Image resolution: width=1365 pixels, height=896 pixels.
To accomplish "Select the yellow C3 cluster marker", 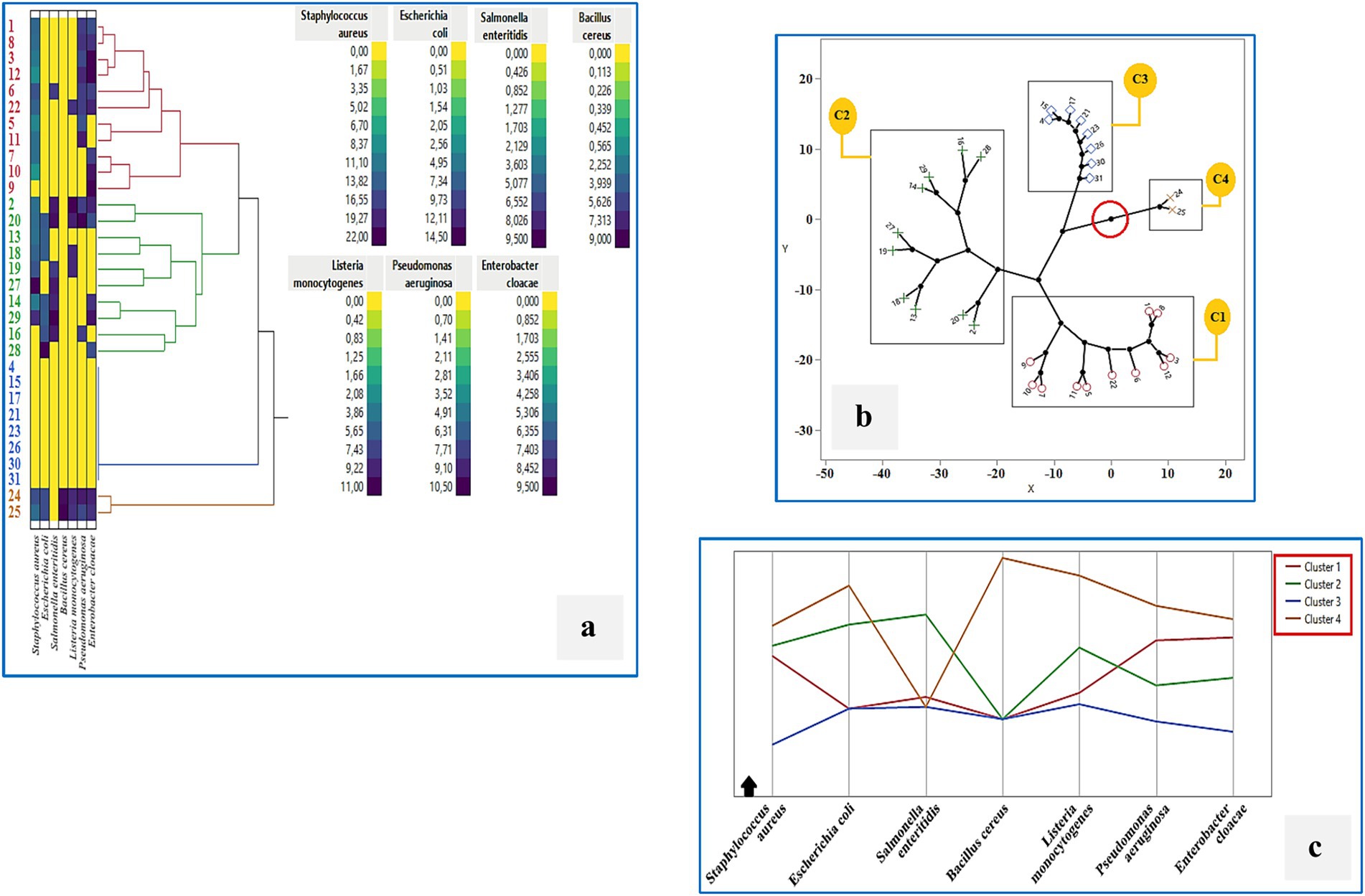I will (1140, 80).
